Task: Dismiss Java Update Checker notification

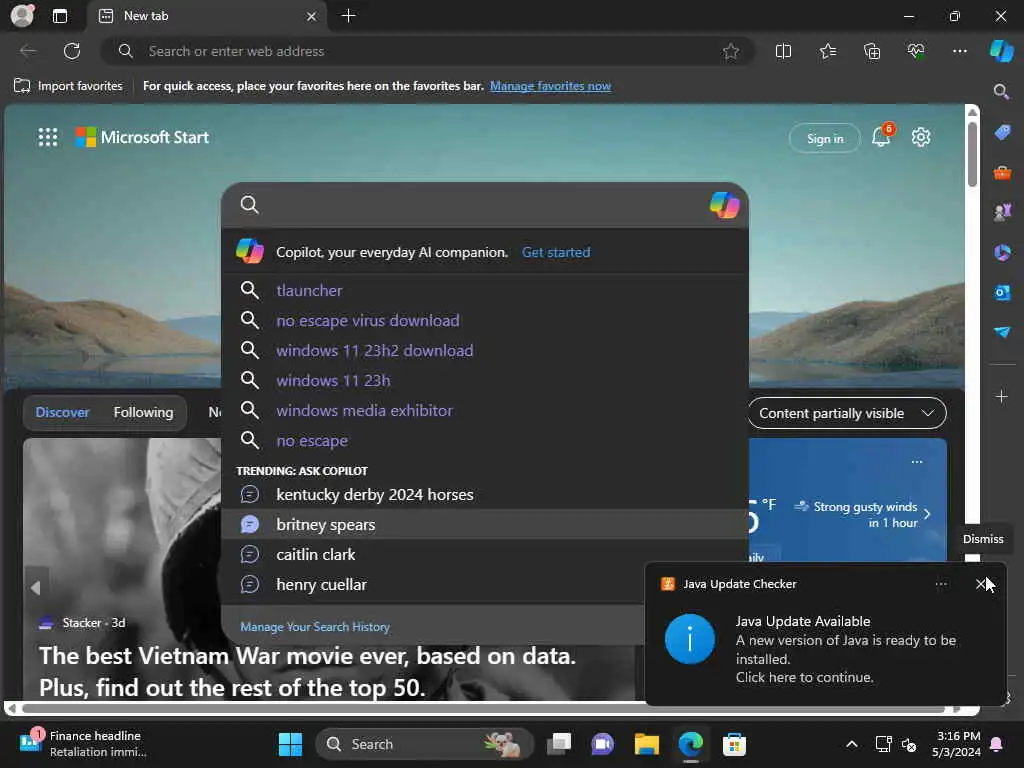Action: tap(980, 584)
